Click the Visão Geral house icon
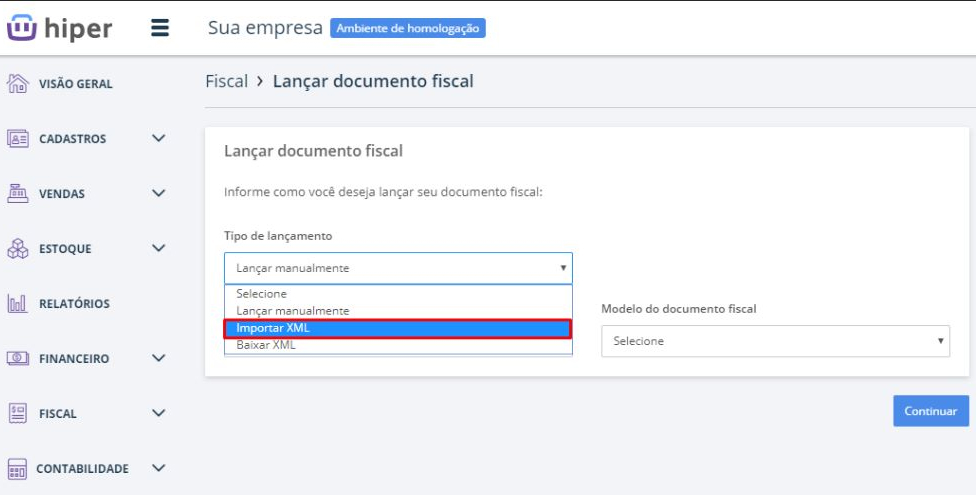 click(x=17, y=84)
